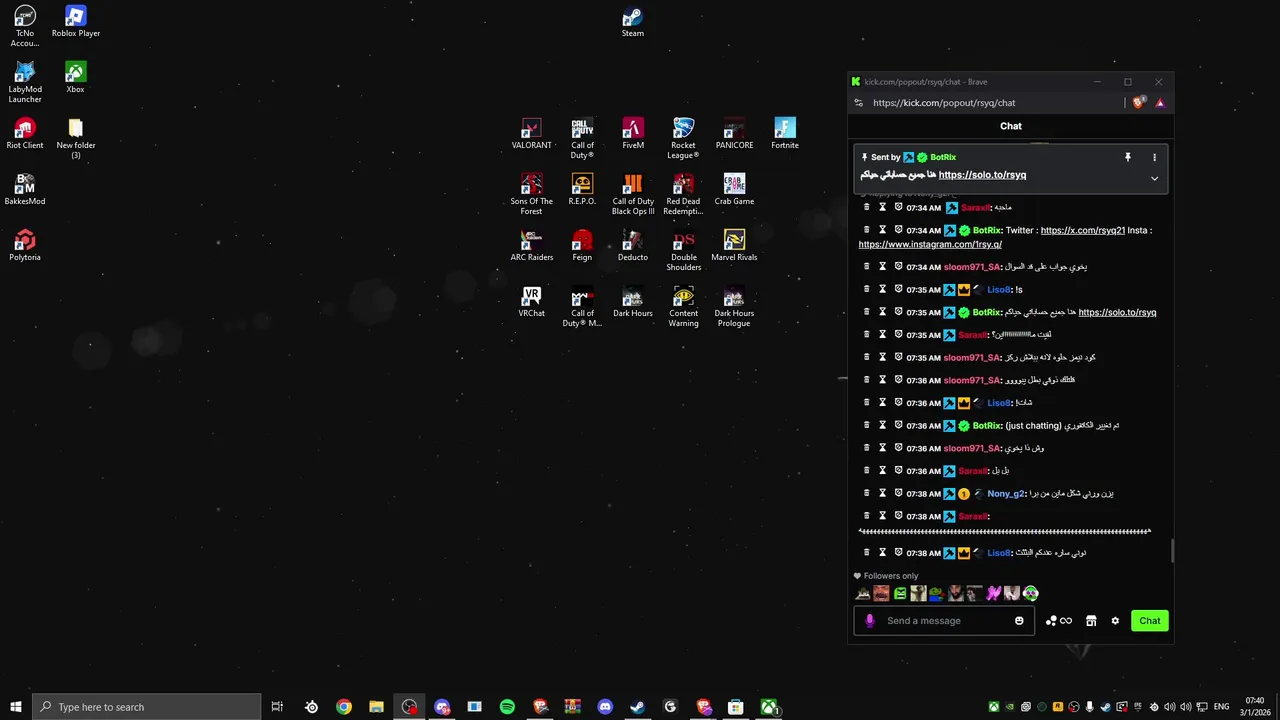Insert the green angry face emote
Viewport: 1280px width, 720px height.
(x=900, y=593)
